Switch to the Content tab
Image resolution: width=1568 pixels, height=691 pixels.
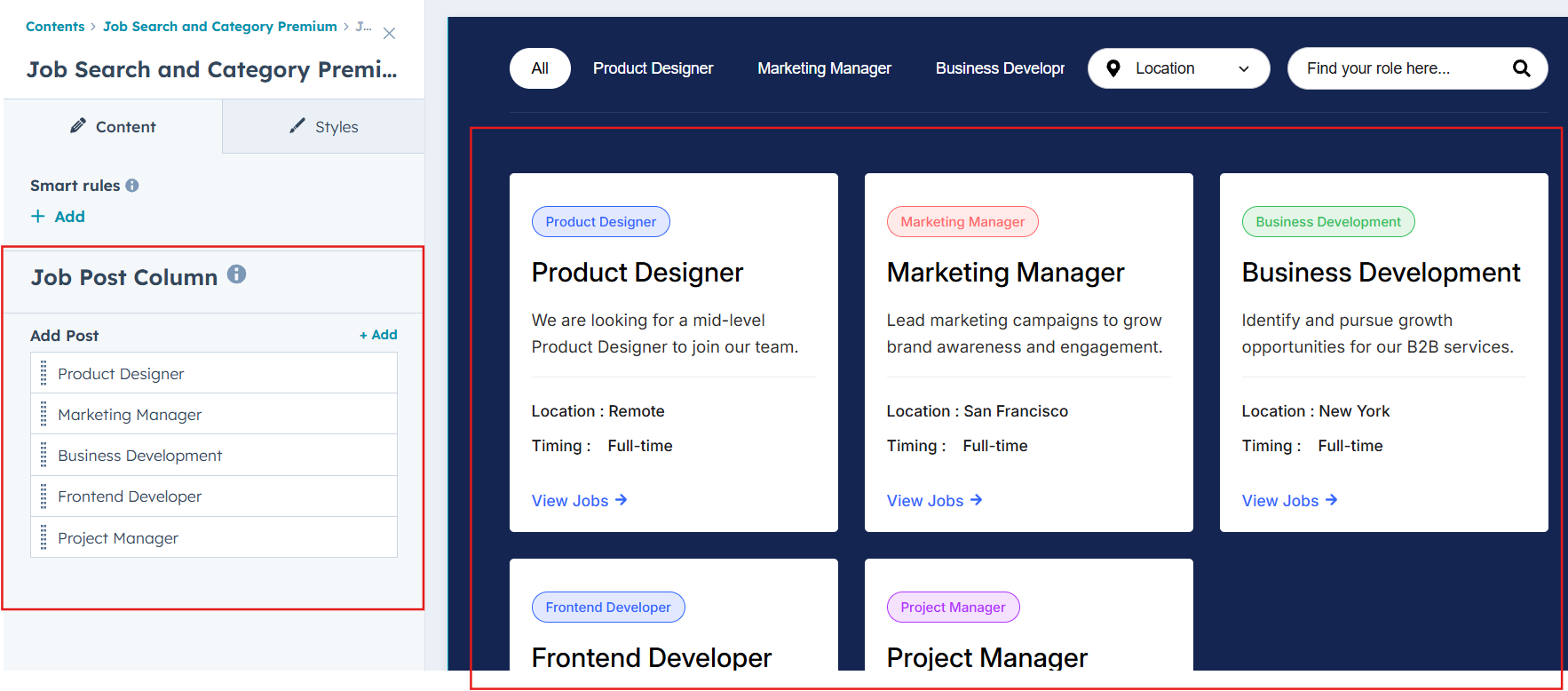113,127
